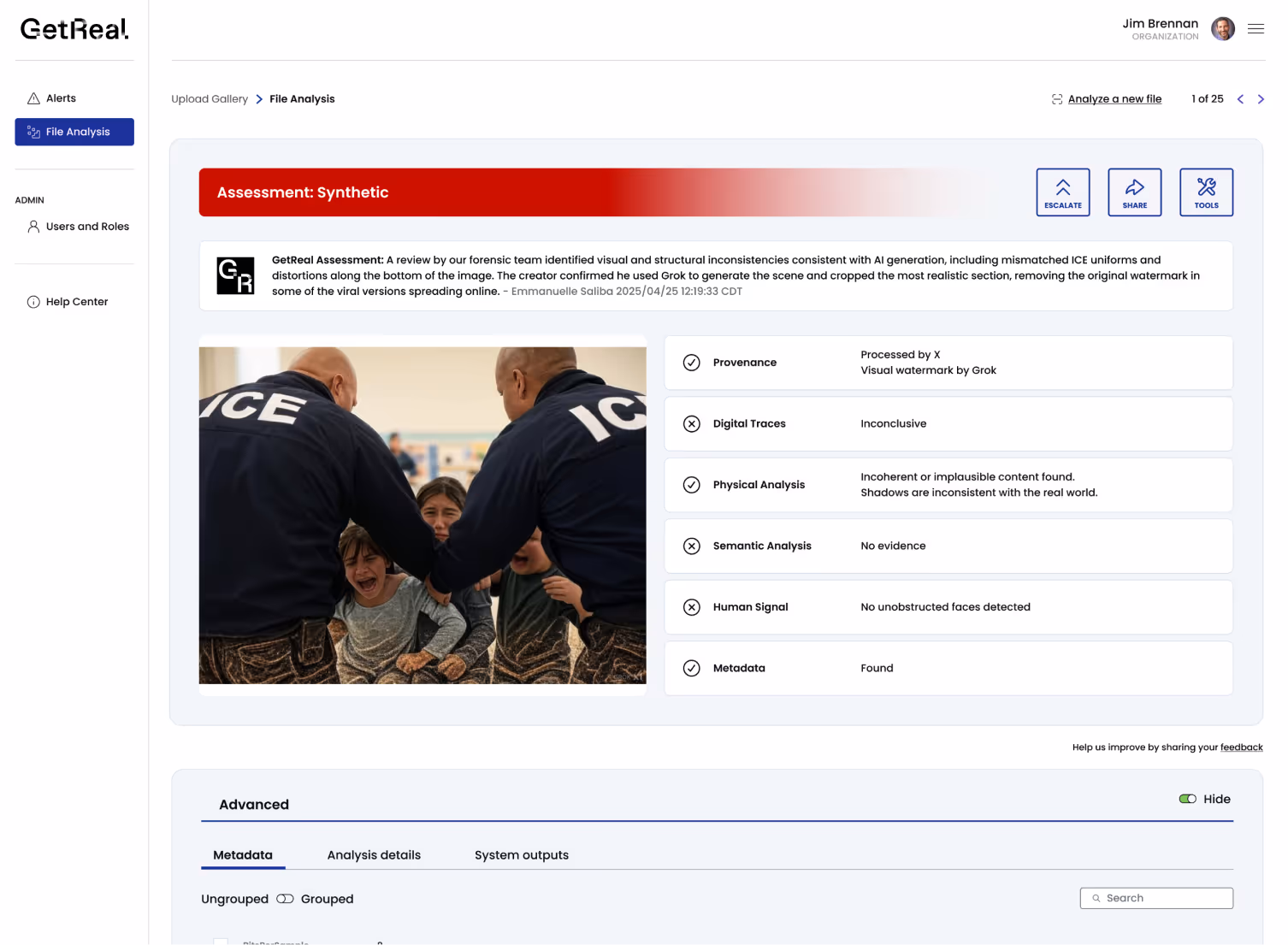Click the Help Center info icon

33,302
